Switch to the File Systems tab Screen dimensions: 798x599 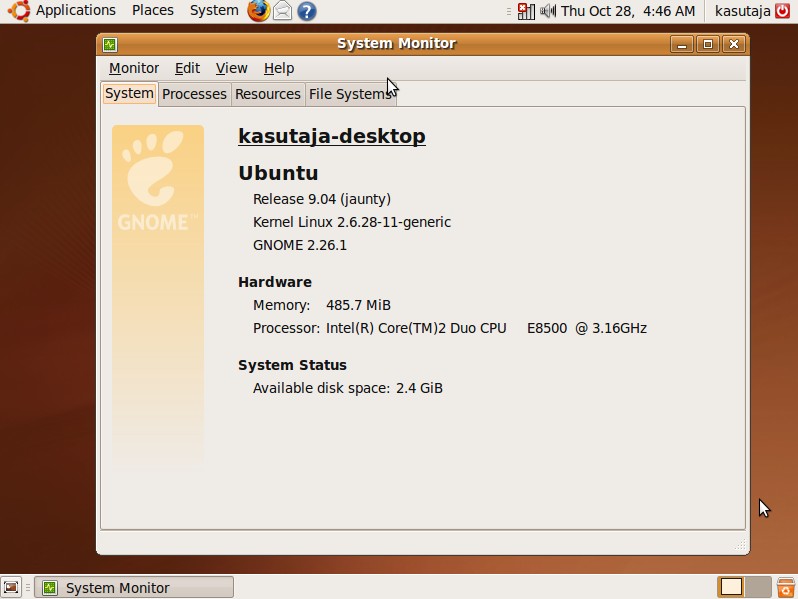(350, 94)
